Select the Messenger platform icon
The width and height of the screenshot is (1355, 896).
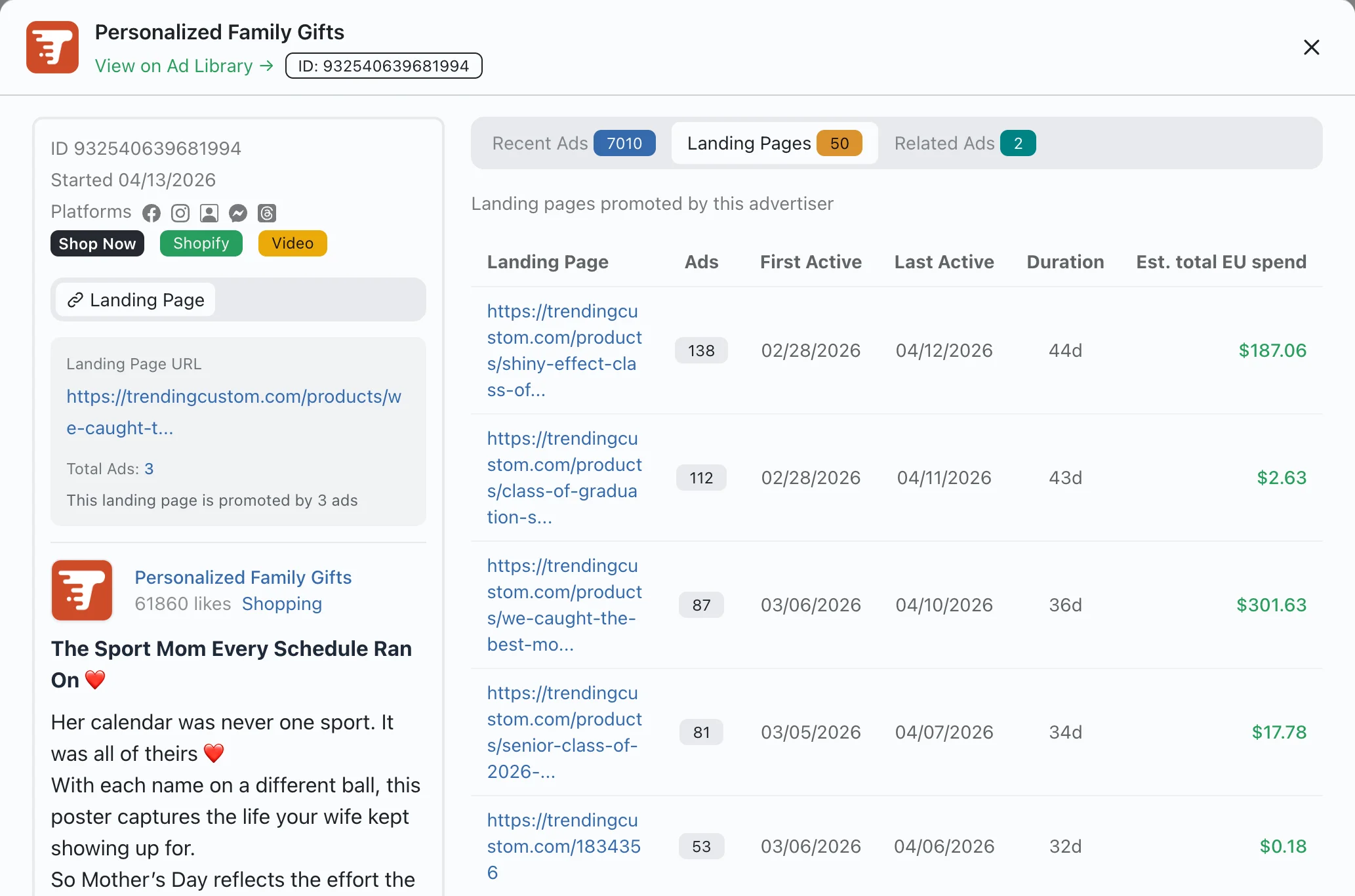[237, 213]
